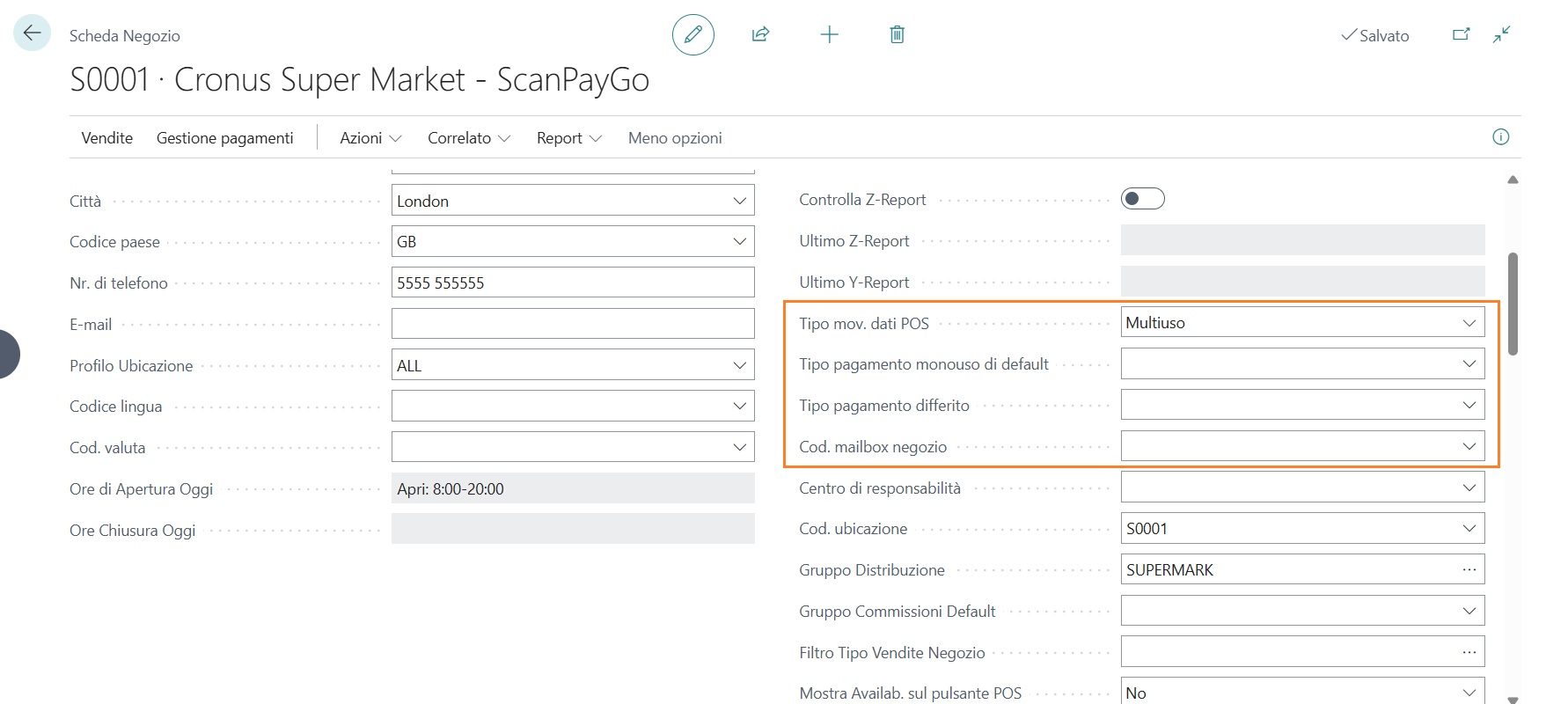Collapse the page with arrows icon

pyautogui.click(x=1502, y=35)
